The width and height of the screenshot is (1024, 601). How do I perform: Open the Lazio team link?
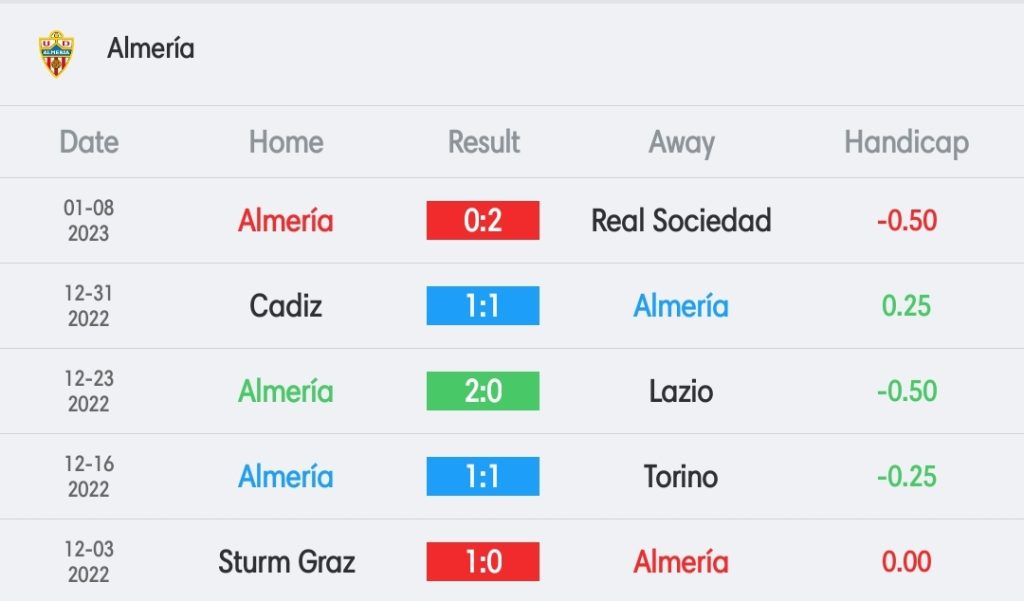(x=681, y=391)
